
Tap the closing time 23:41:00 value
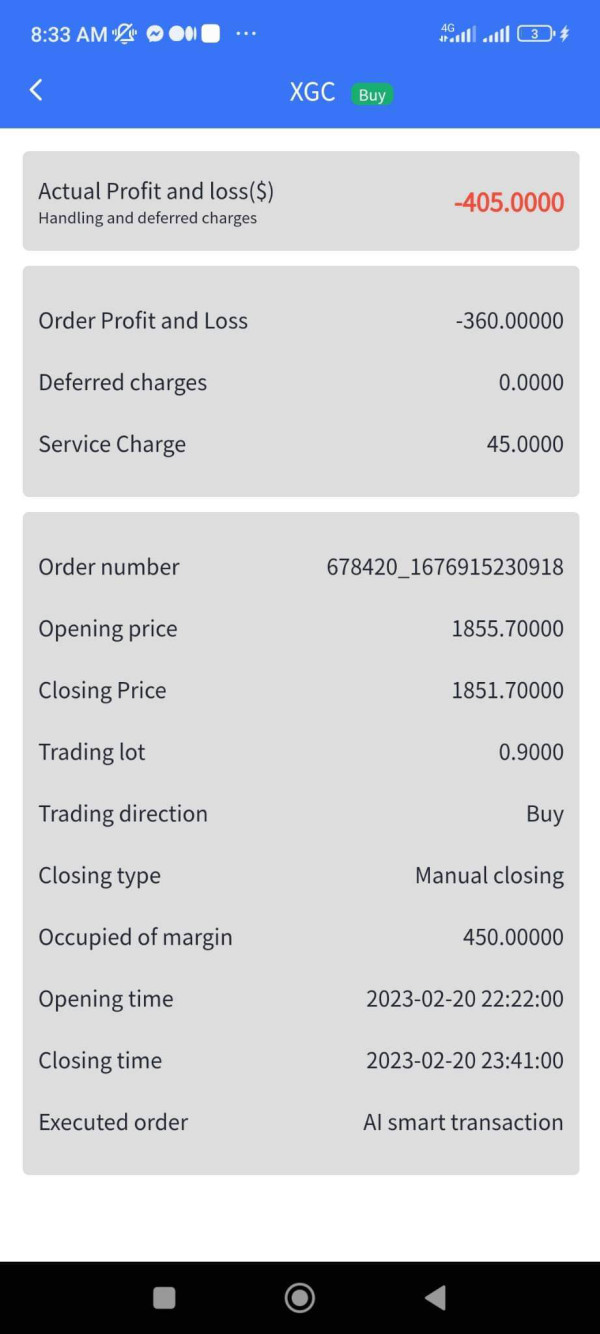[x=464, y=1060]
